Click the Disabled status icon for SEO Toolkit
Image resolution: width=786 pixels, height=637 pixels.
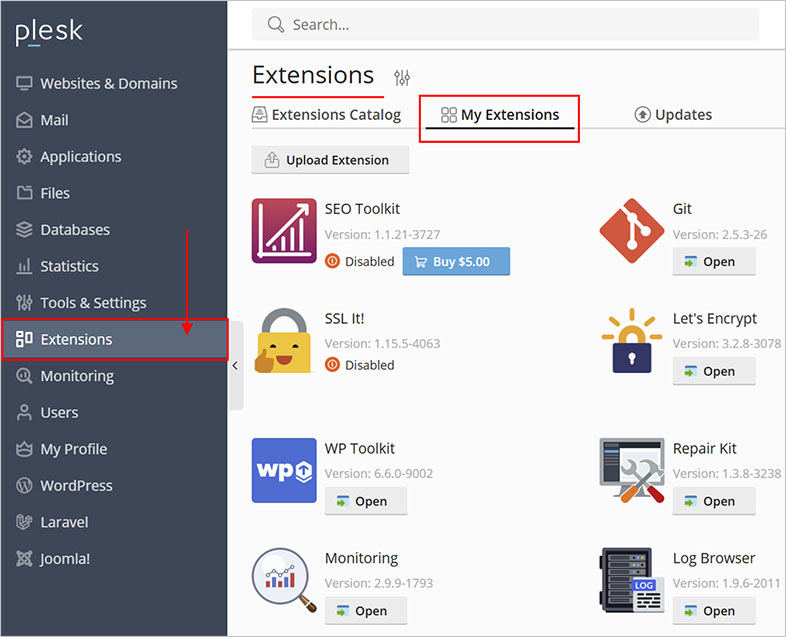332,261
